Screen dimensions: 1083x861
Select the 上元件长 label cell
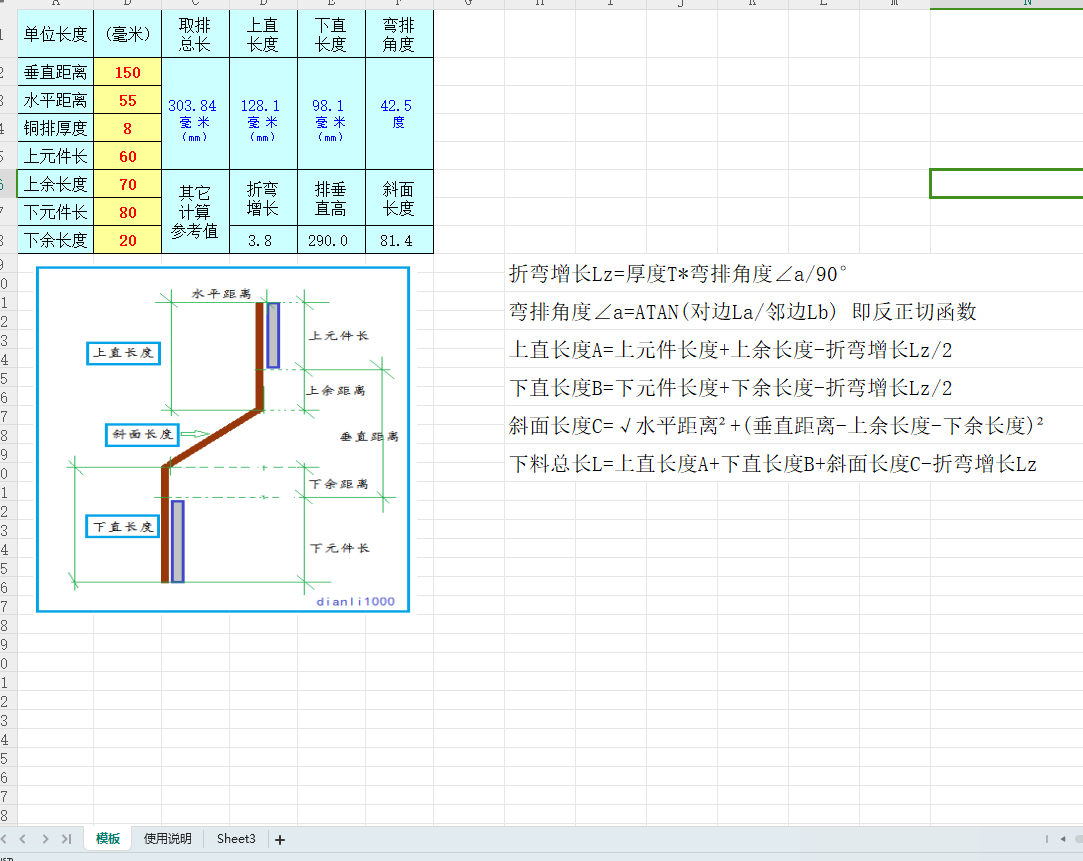pyautogui.click(x=55, y=156)
